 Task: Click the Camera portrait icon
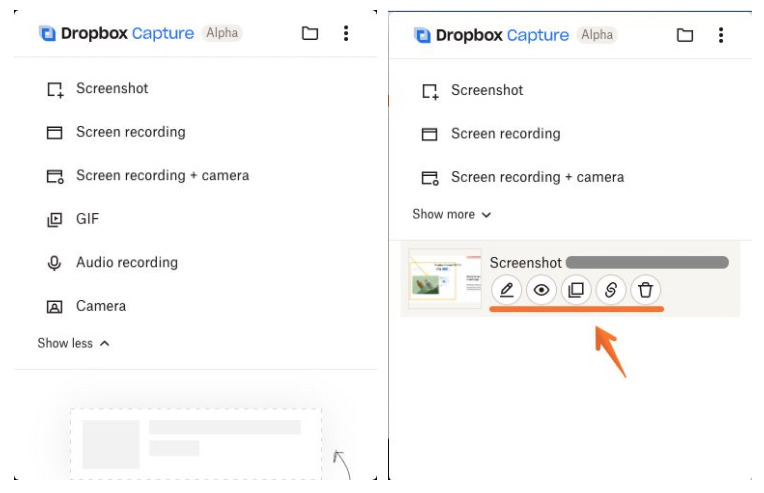(54, 307)
